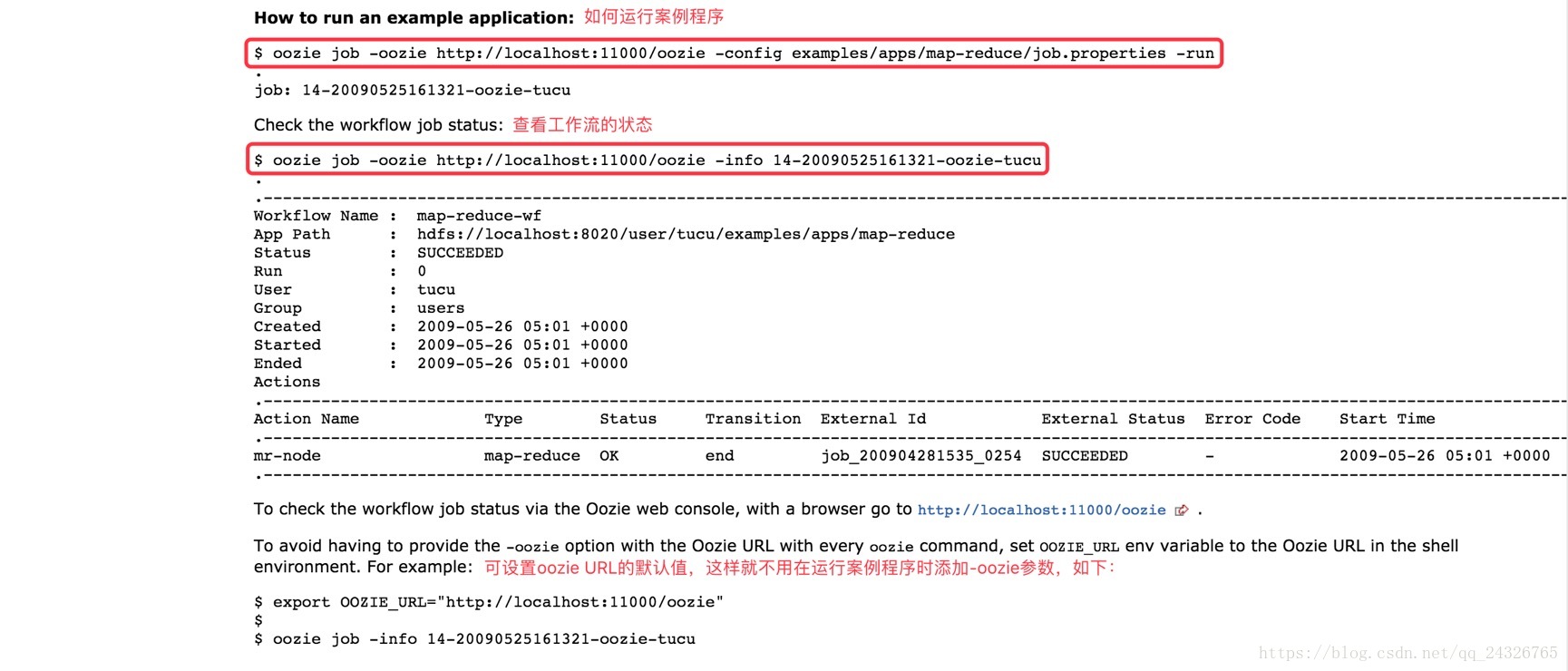Image resolution: width=1568 pixels, height=671 pixels.
Task: Click the 'How to run an example application:' heading
Action: pyautogui.click(x=414, y=17)
